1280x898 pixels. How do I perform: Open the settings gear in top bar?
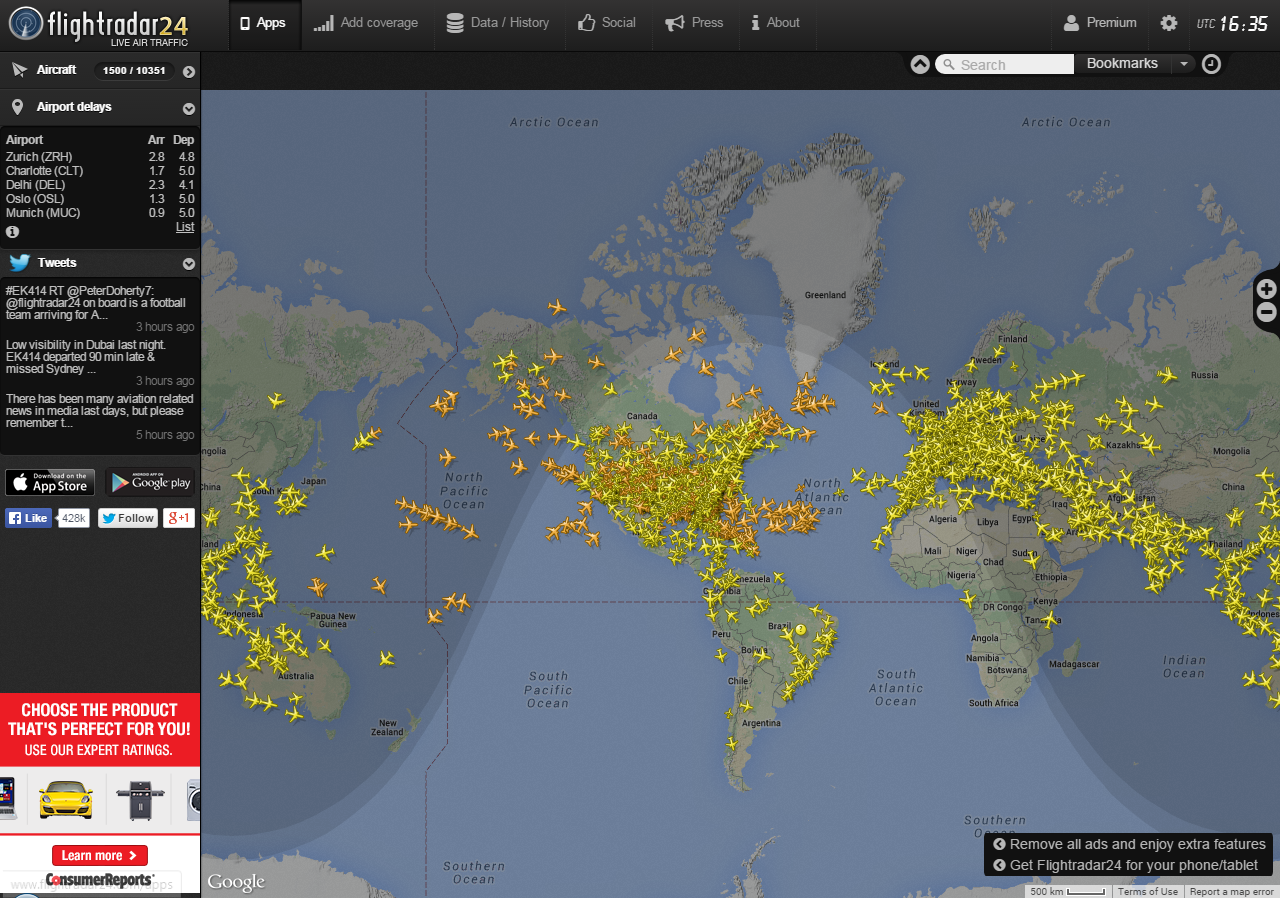[1169, 22]
